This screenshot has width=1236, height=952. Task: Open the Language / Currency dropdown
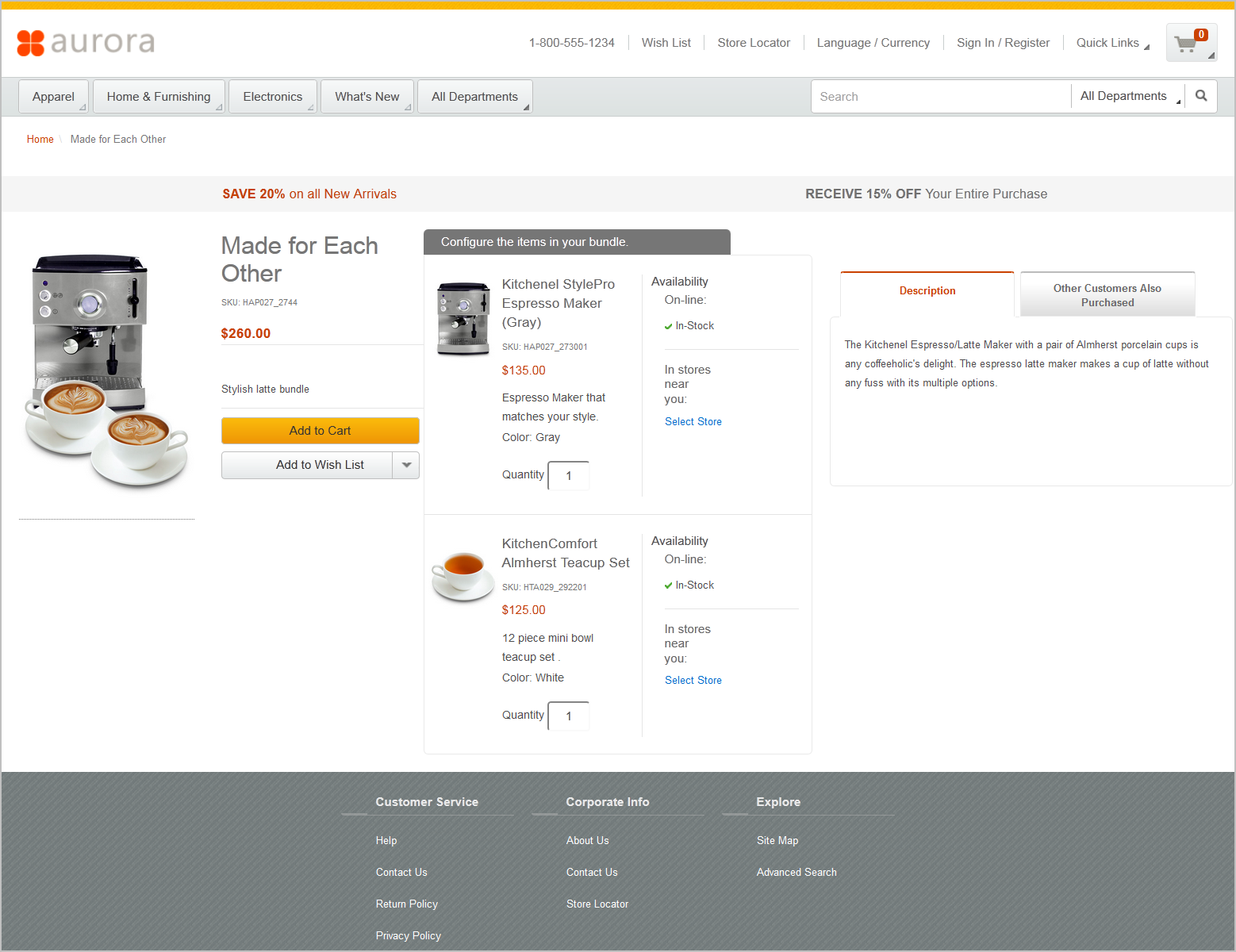(x=873, y=43)
